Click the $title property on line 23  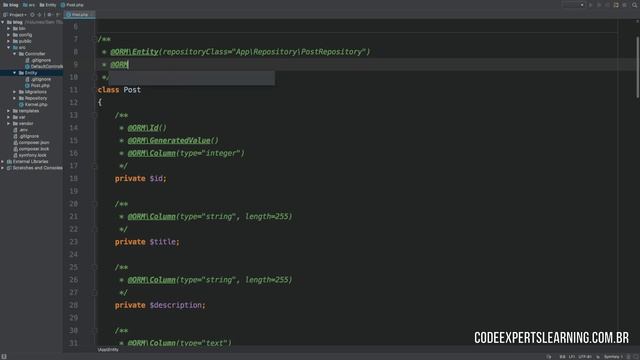[162, 242]
